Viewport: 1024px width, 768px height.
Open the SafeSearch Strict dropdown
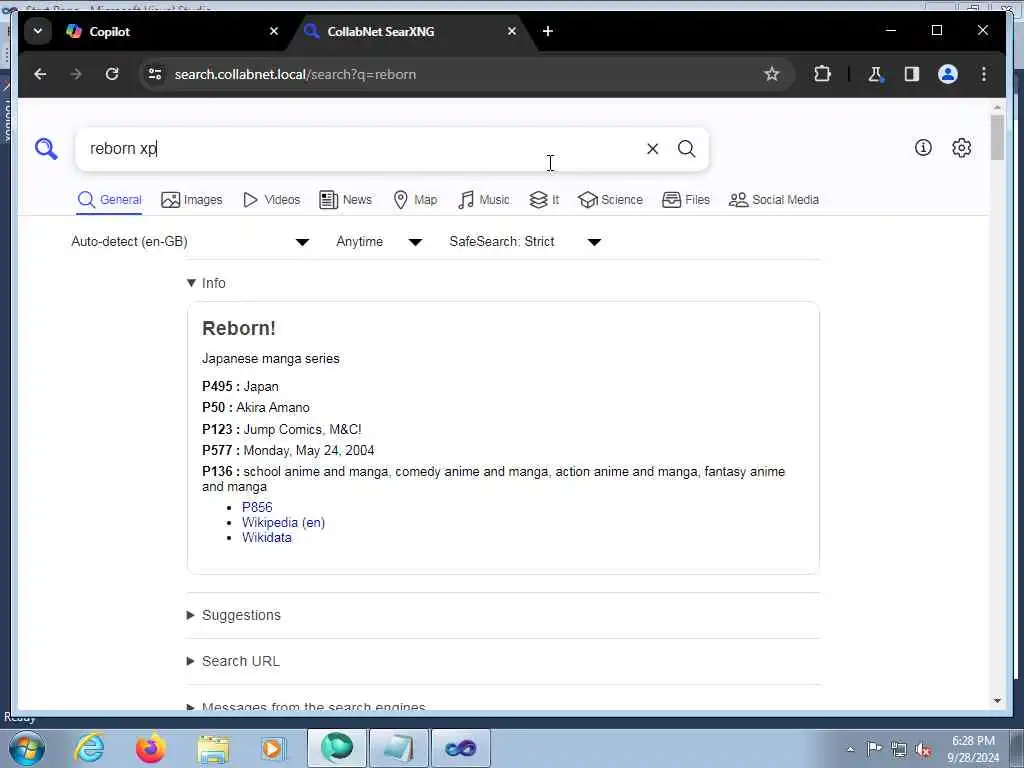click(525, 242)
